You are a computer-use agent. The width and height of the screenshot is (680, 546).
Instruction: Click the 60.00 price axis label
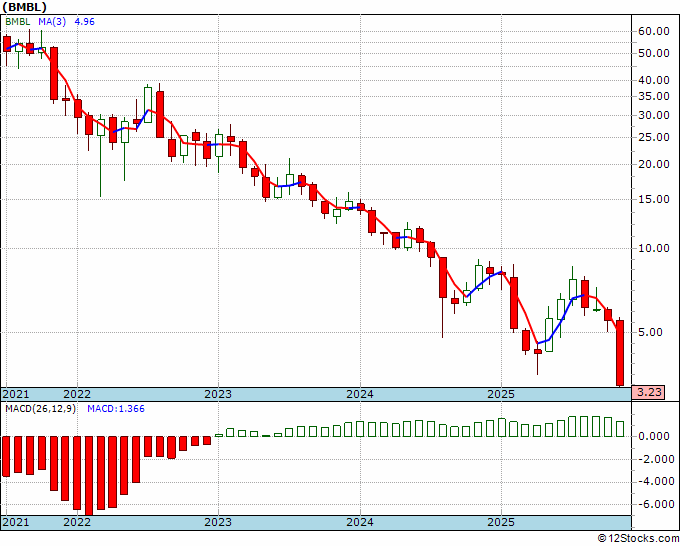pyautogui.click(x=654, y=31)
